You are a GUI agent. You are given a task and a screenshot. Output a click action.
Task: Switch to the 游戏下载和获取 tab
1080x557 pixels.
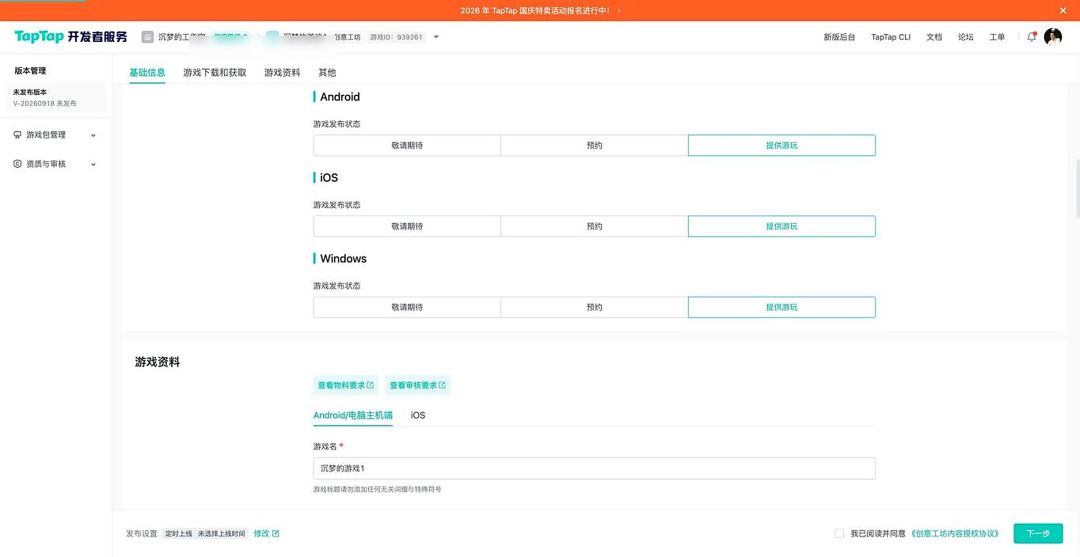pos(215,72)
